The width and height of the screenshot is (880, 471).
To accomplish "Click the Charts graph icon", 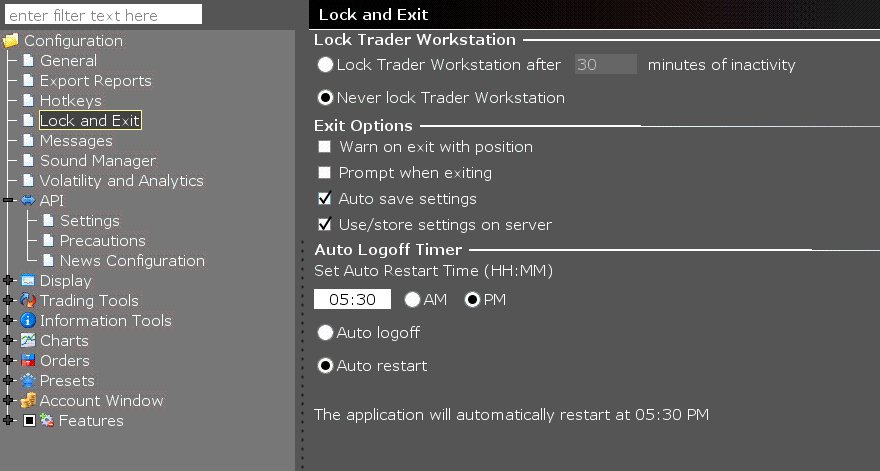I will (x=28, y=340).
